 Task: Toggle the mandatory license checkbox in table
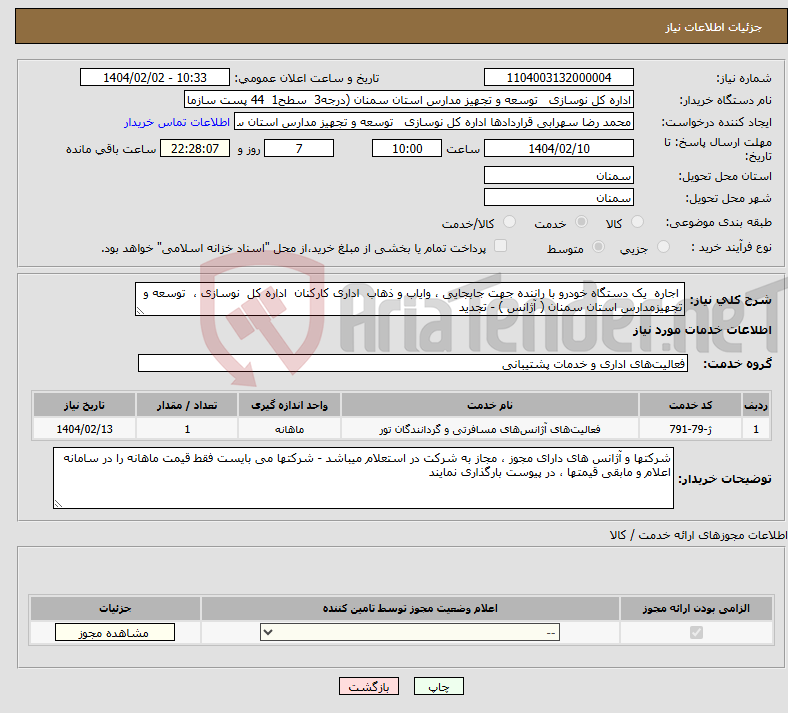click(696, 632)
